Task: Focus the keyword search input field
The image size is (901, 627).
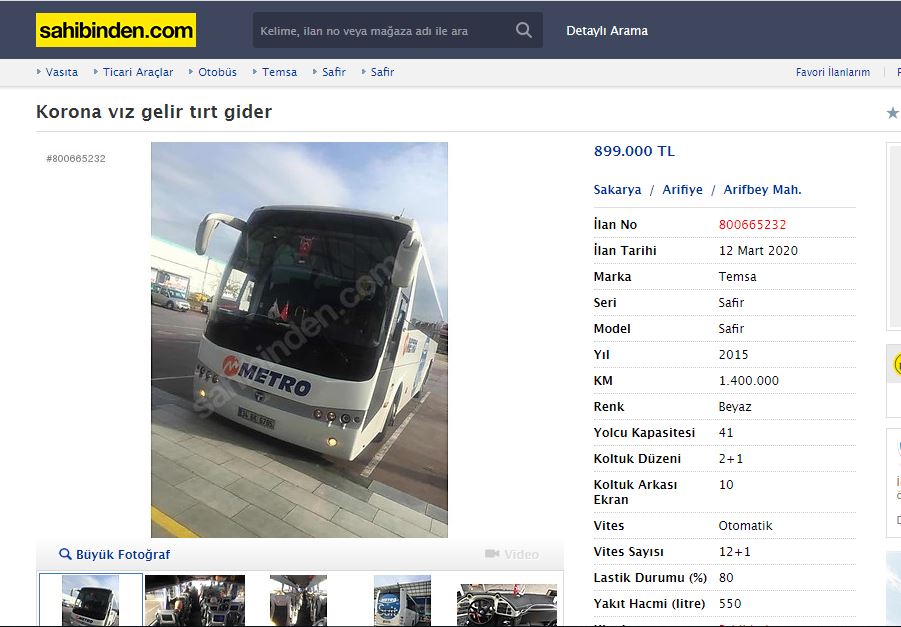Action: (382, 30)
